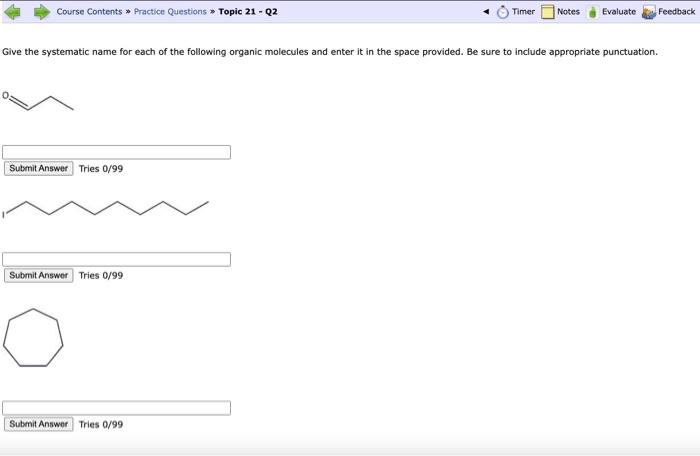
Task: Click Tries 0/99 under the second answer
Action: click(101, 276)
